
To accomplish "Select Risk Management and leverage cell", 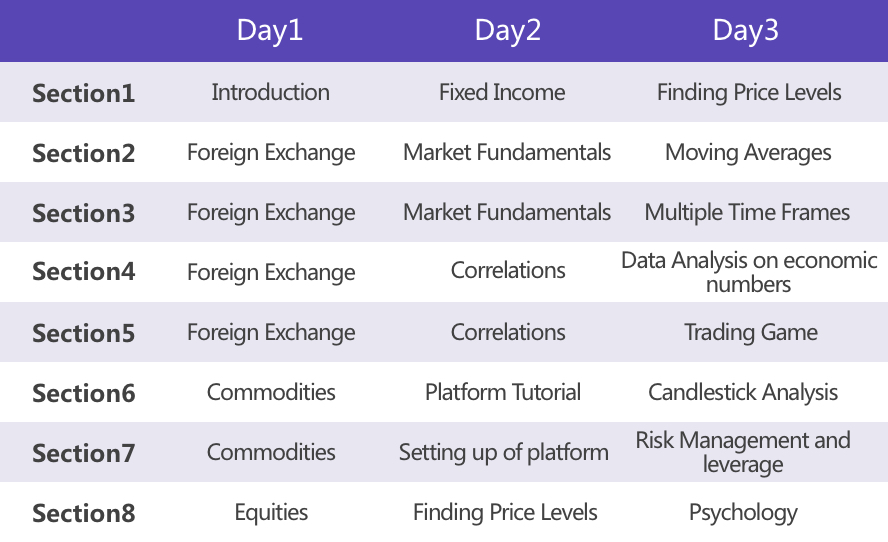I will point(743,452).
